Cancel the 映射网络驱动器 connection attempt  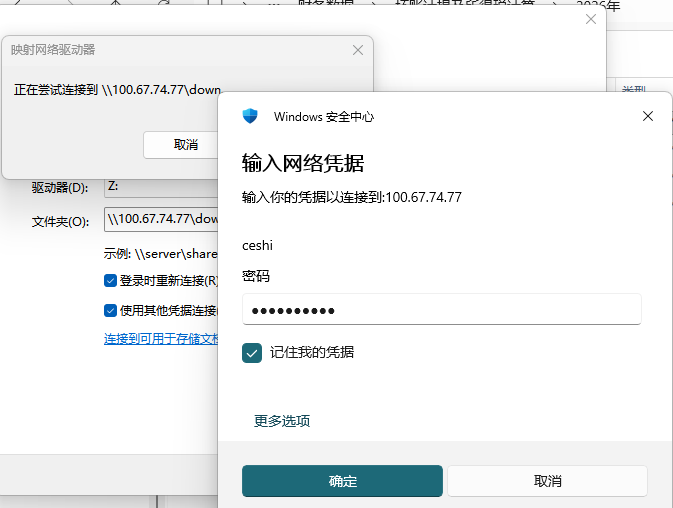(x=181, y=145)
